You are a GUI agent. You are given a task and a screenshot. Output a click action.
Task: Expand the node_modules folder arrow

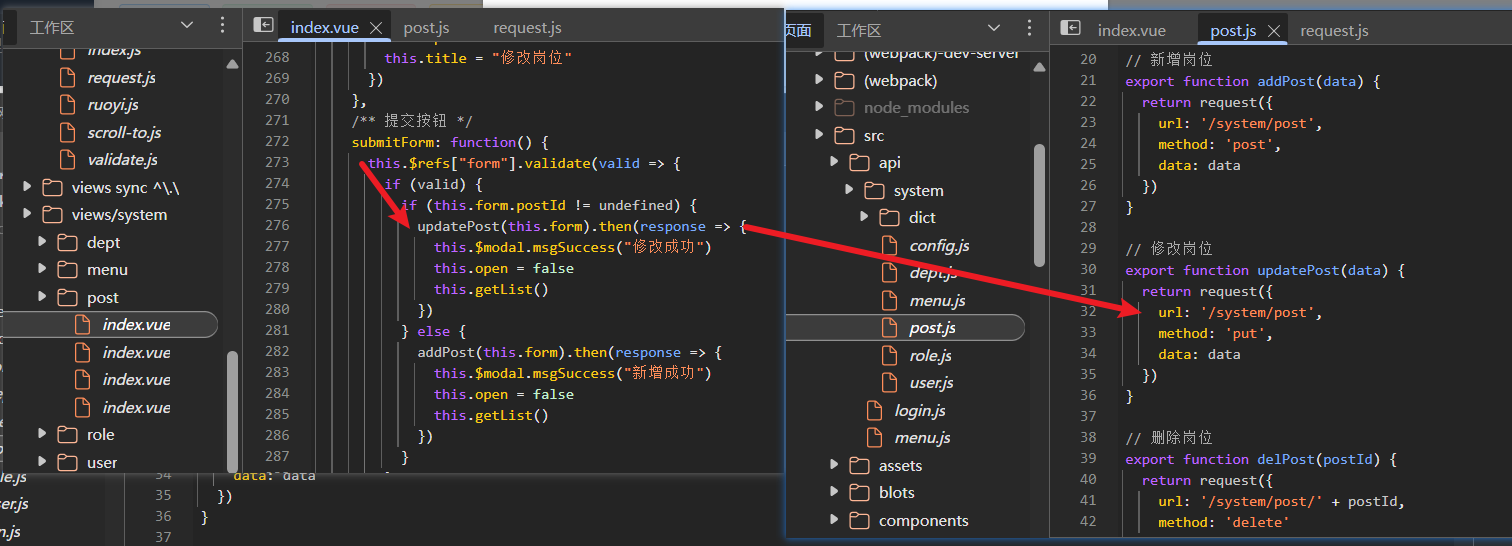click(819, 107)
